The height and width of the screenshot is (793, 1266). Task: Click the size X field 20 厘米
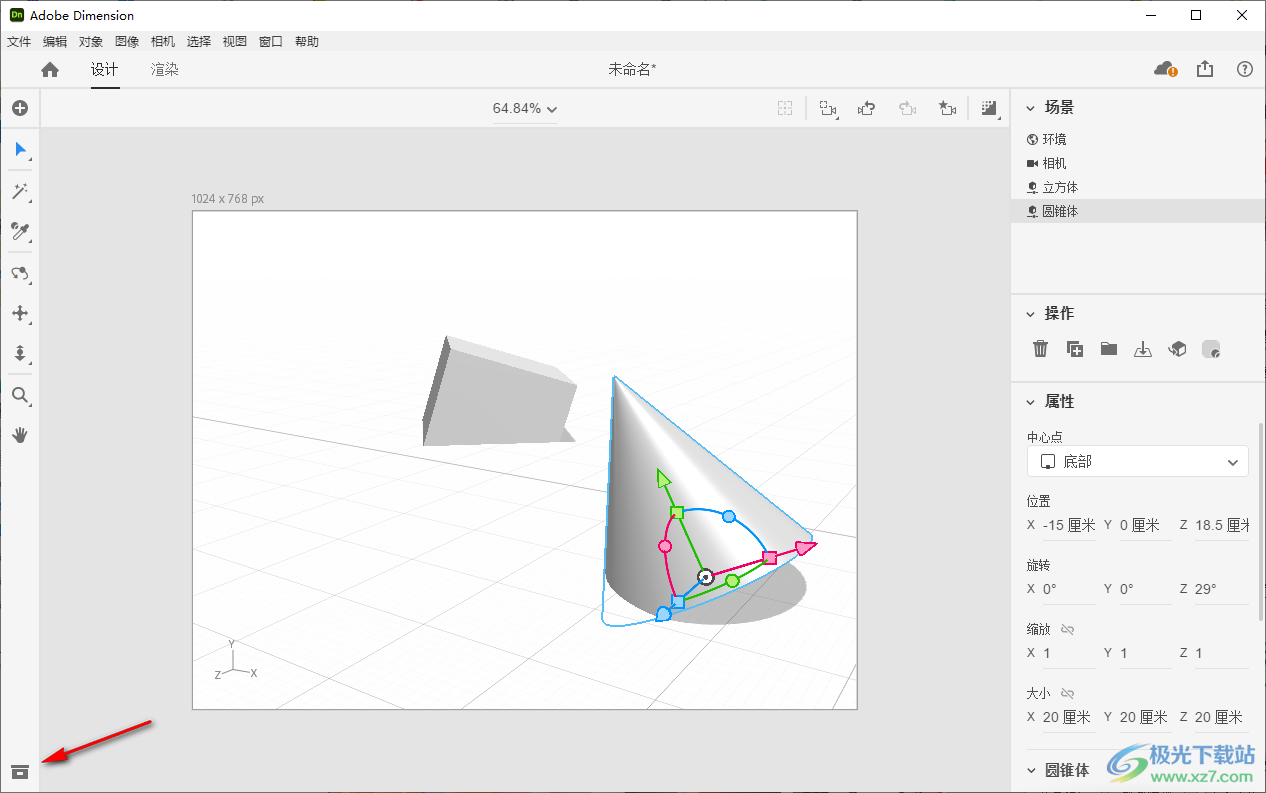tap(1069, 717)
